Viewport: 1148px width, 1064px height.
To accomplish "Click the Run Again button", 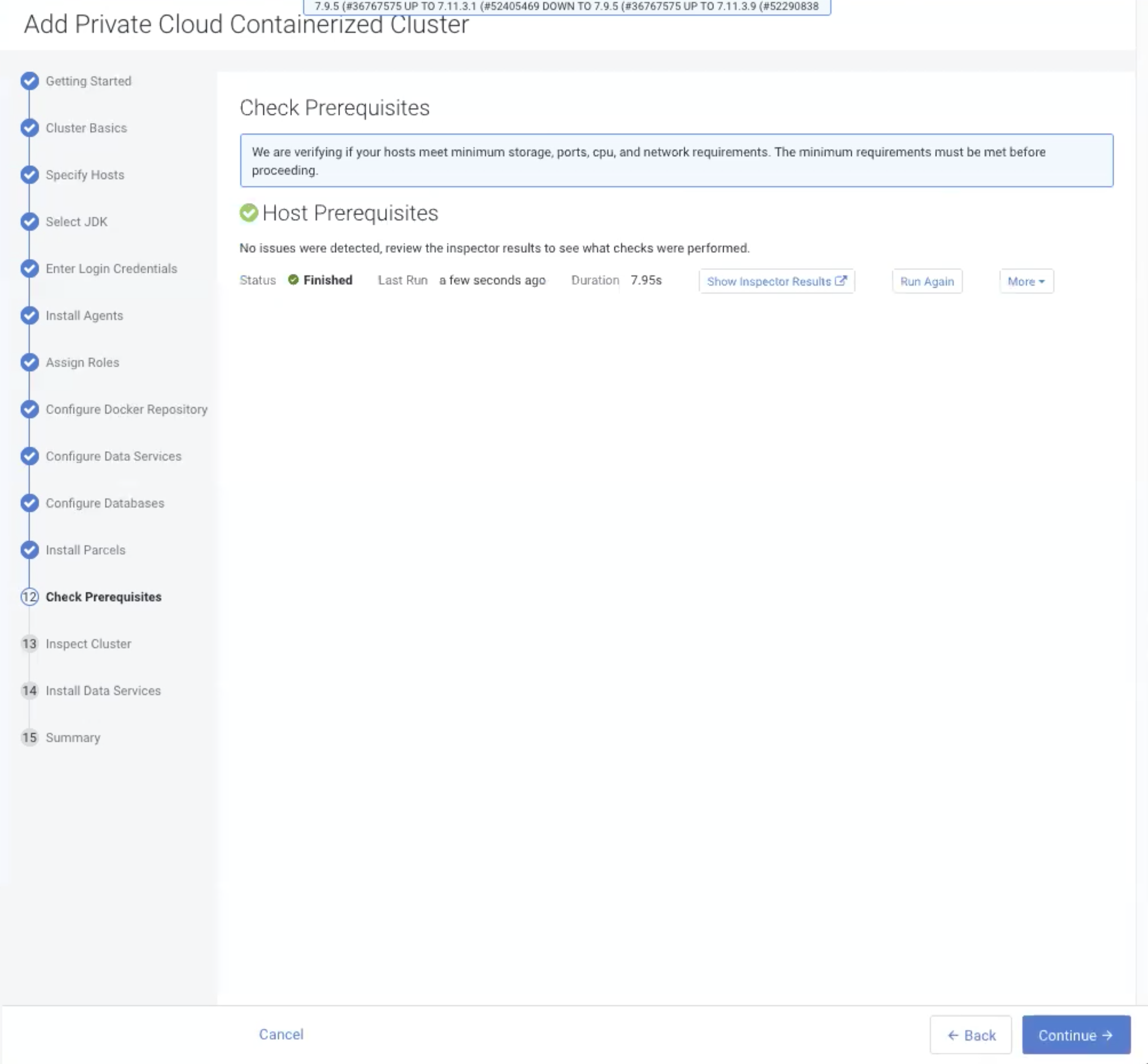I will coord(927,281).
